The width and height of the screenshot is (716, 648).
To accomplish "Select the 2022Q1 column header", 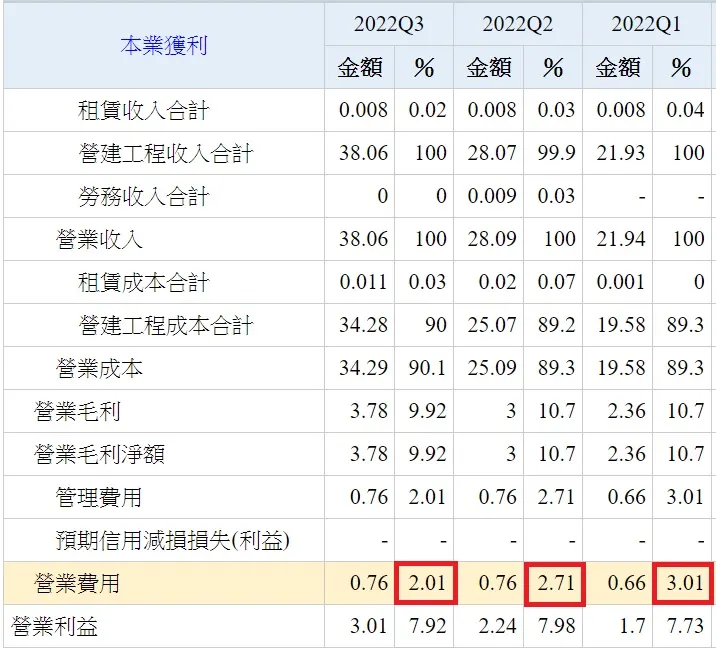I will pyautogui.click(x=646, y=24).
